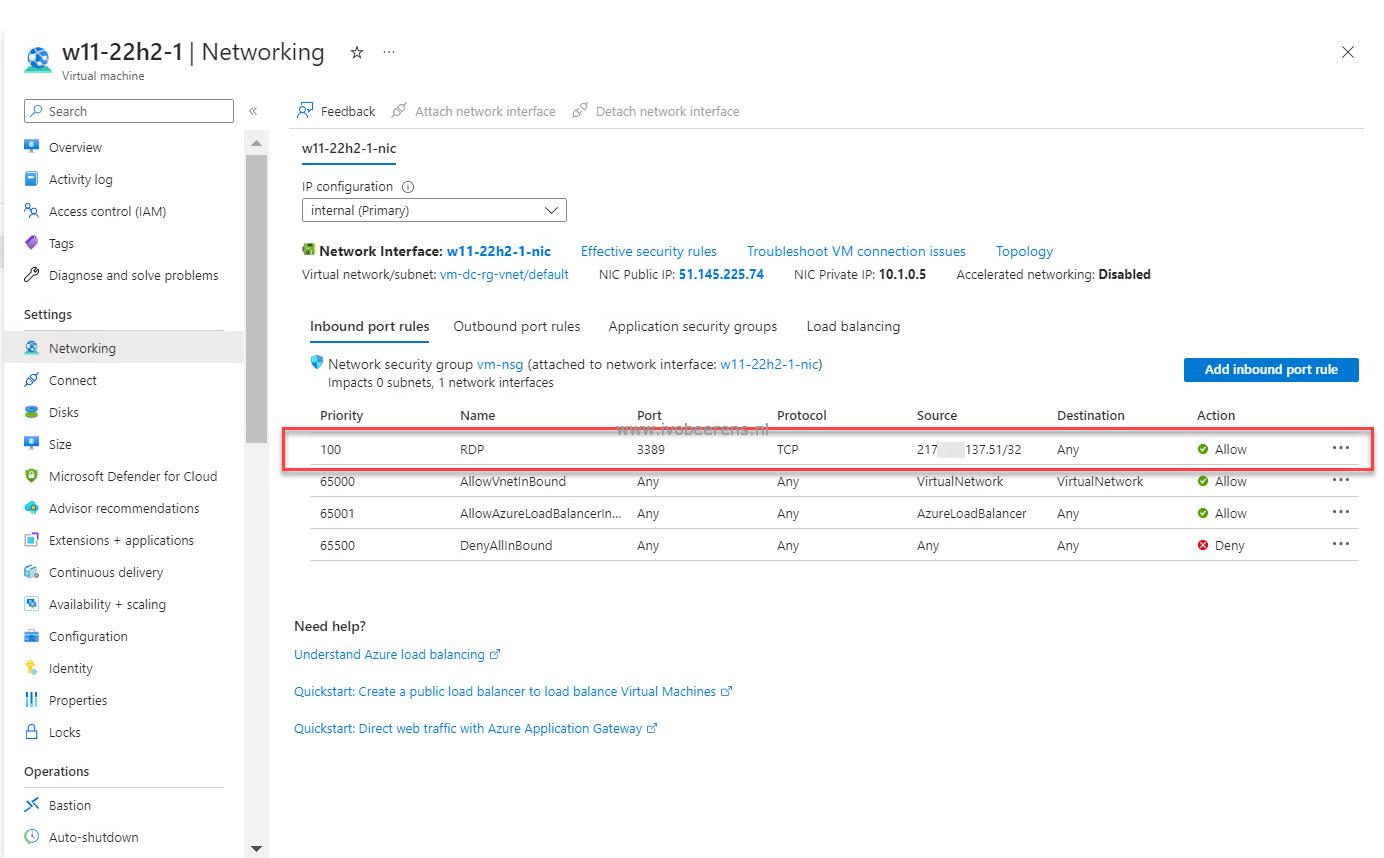Viewport: 1384px width, 858px height.
Task: Open the more options ellipsis beside title
Action: tap(389, 52)
